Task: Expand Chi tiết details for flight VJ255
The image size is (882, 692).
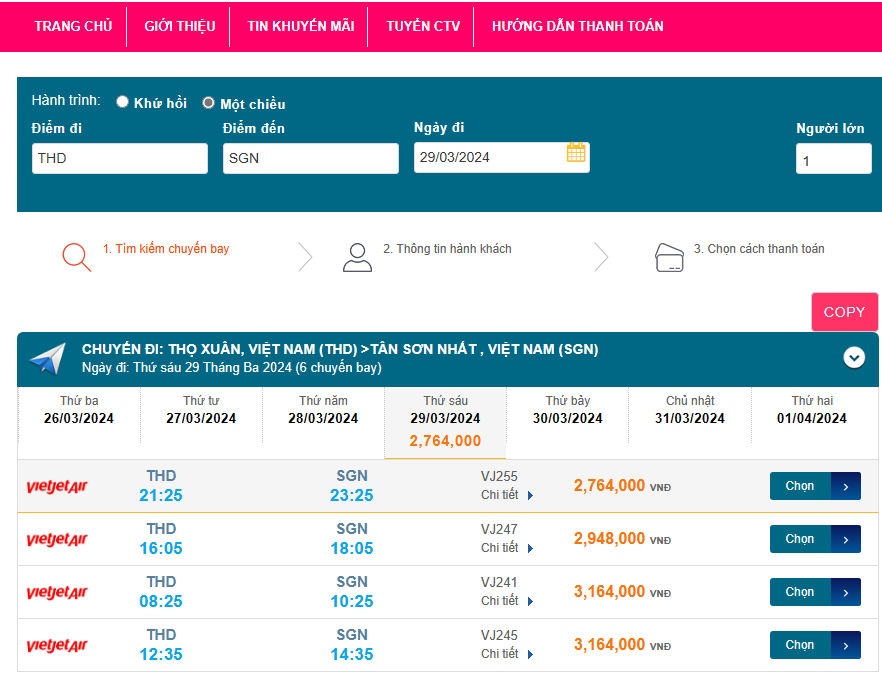Action: pos(506,495)
